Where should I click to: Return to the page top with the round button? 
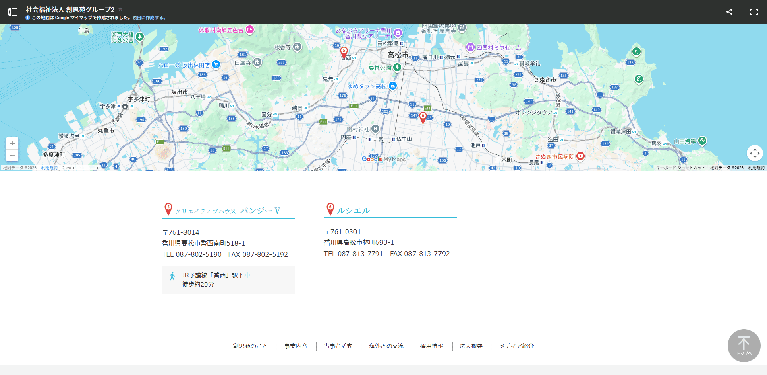coord(744,345)
